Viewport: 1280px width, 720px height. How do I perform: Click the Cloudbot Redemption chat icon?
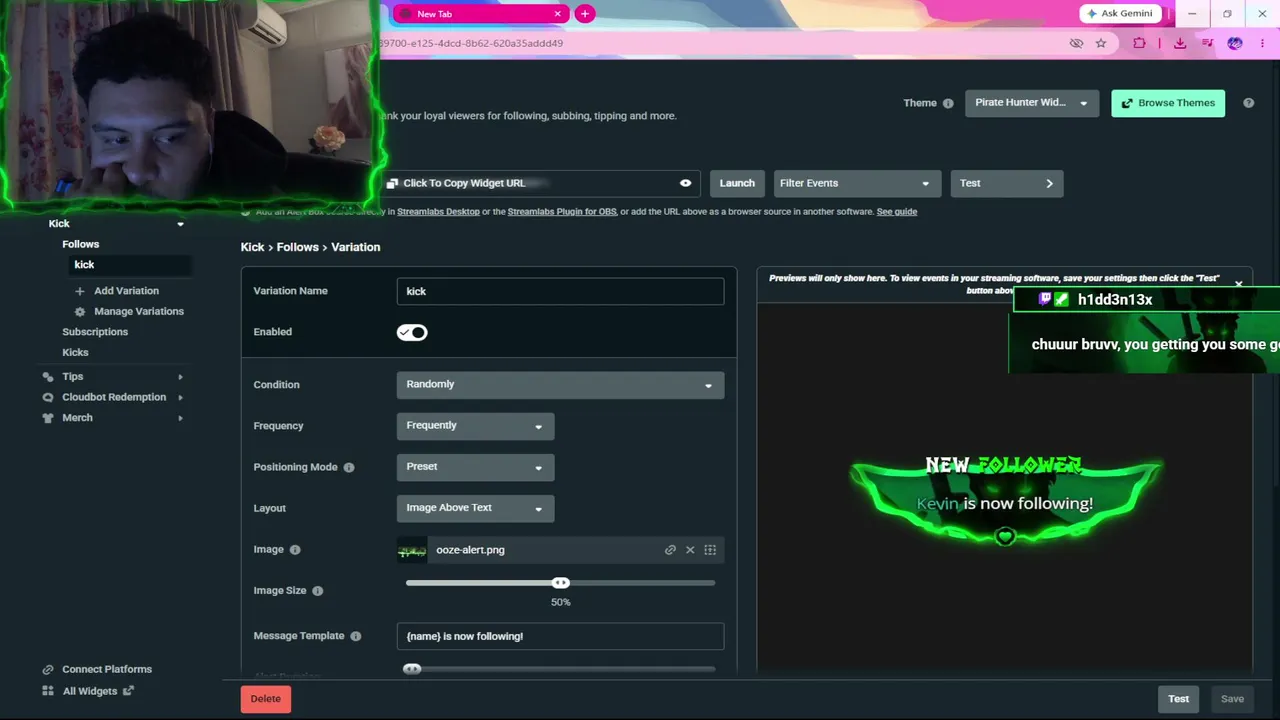pos(48,397)
